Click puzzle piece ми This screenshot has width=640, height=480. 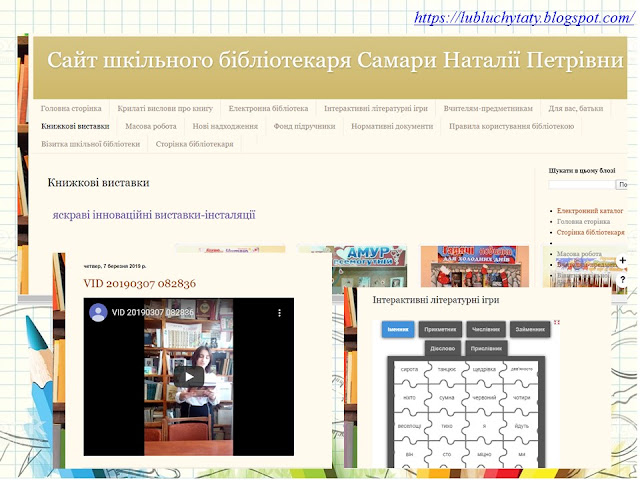pos(522,454)
